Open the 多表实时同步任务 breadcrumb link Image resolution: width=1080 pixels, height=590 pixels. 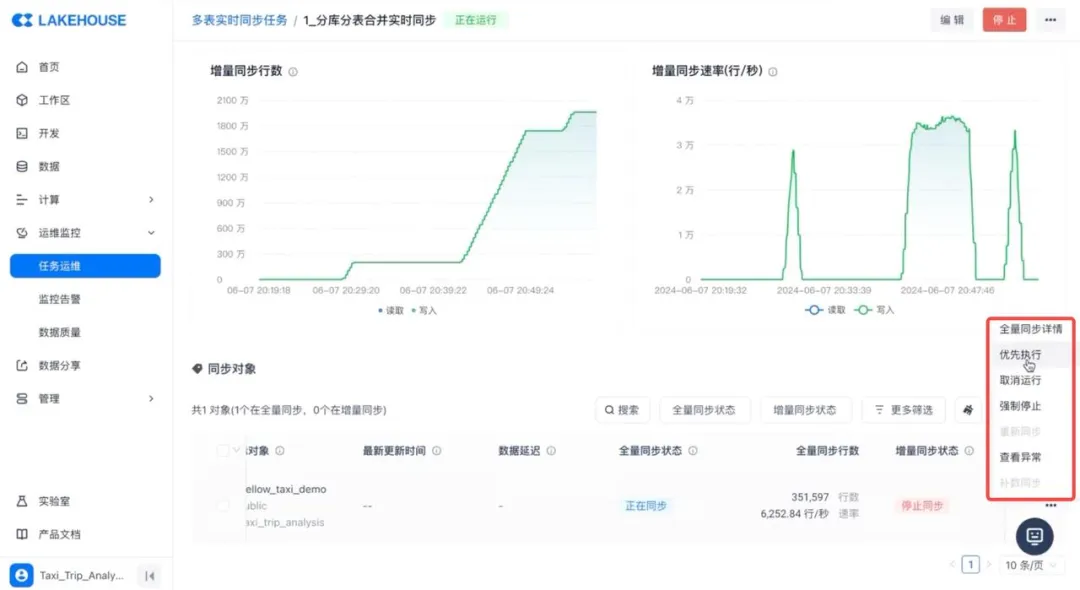pos(239,20)
